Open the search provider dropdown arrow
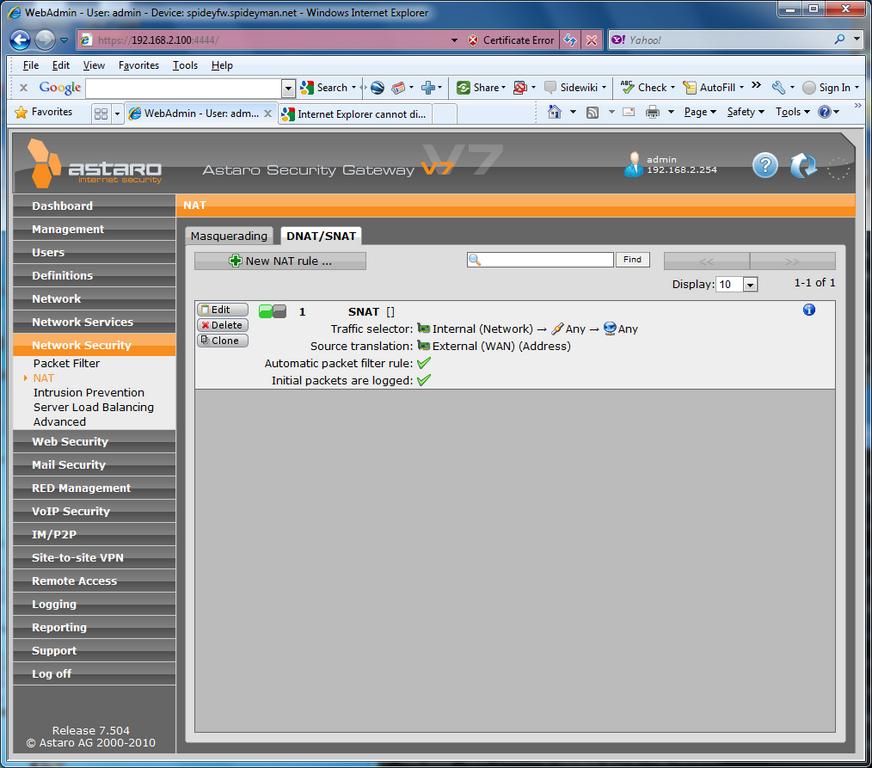The image size is (872, 768). click(x=857, y=39)
